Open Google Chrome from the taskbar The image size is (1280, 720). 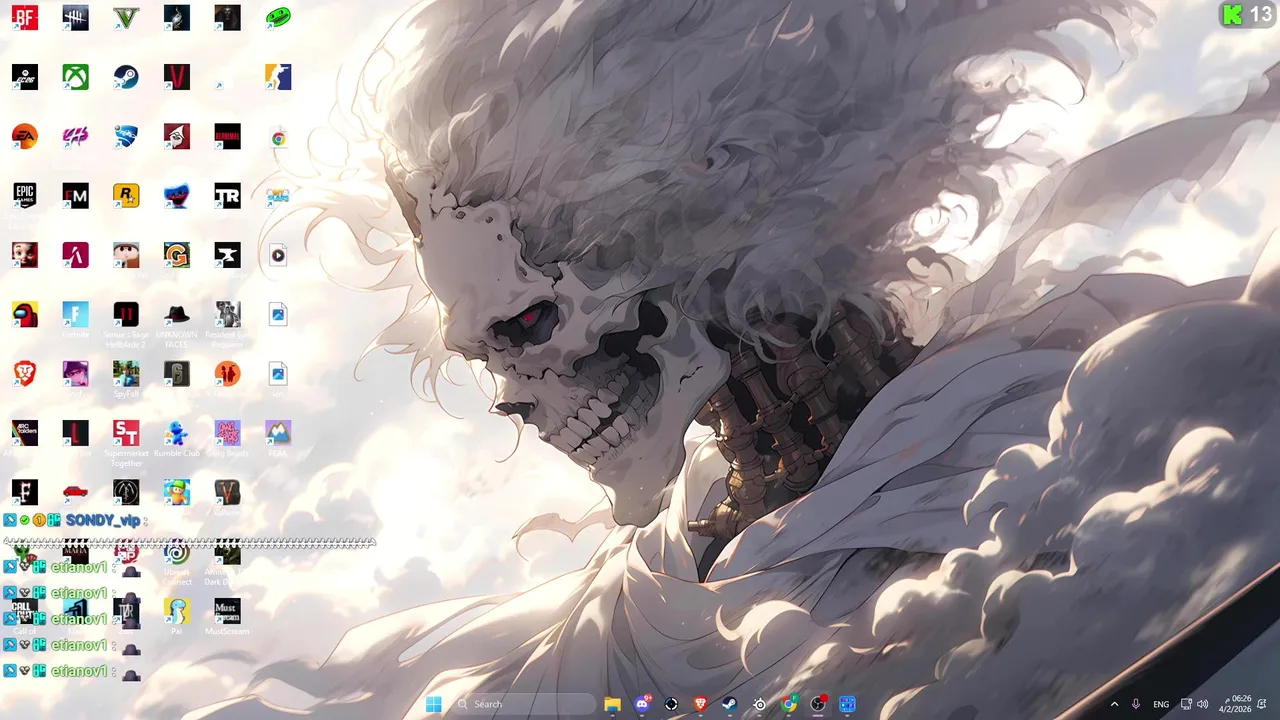(x=789, y=704)
